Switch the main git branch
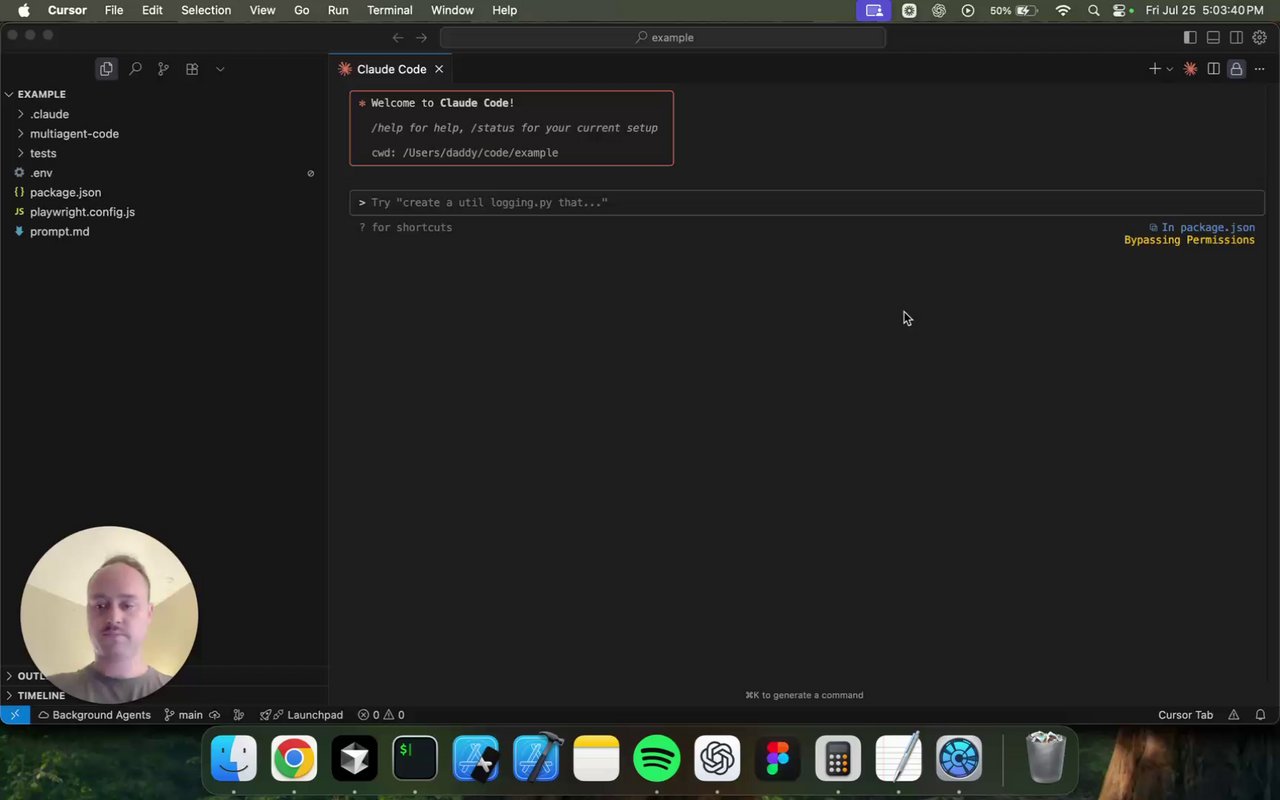This screenshot has height=800, width=1280. tap(184, 715)
